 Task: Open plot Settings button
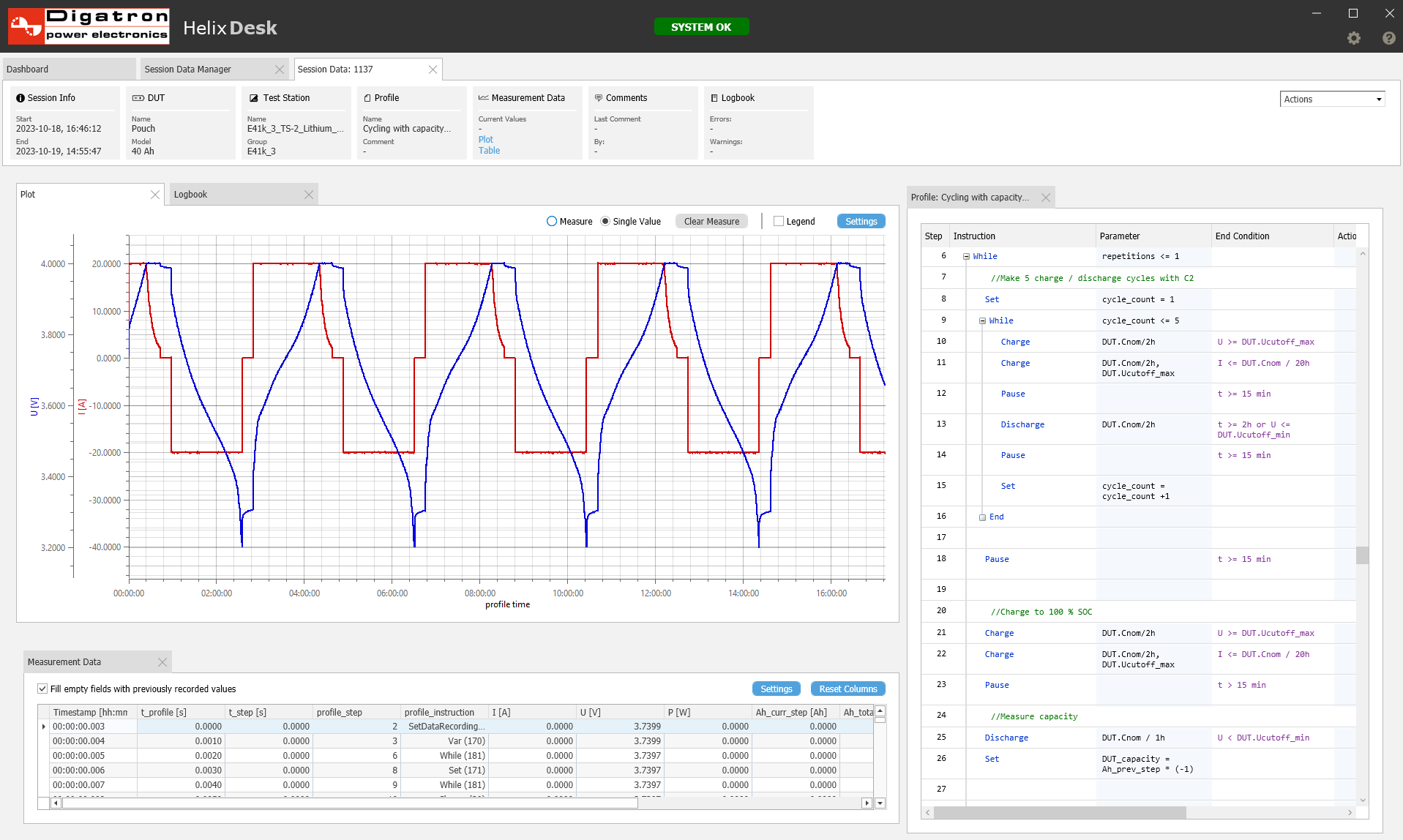[x=861, y=222]
